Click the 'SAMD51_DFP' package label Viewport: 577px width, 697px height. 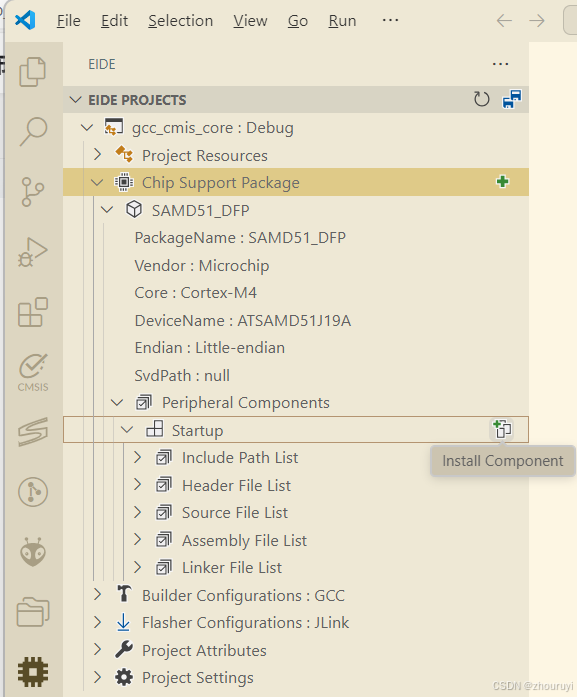200,210
